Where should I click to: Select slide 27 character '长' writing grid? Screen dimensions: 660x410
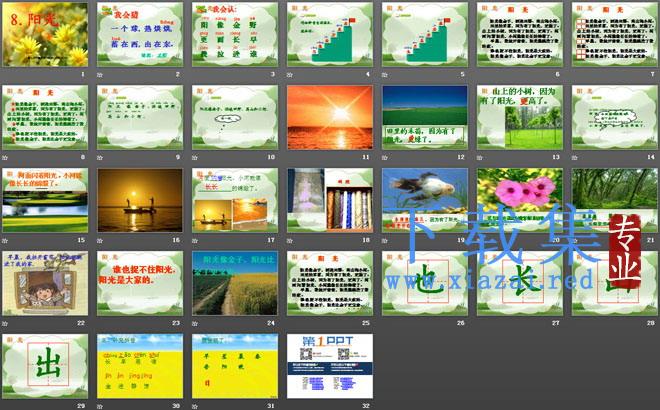(x=520, y=283)
